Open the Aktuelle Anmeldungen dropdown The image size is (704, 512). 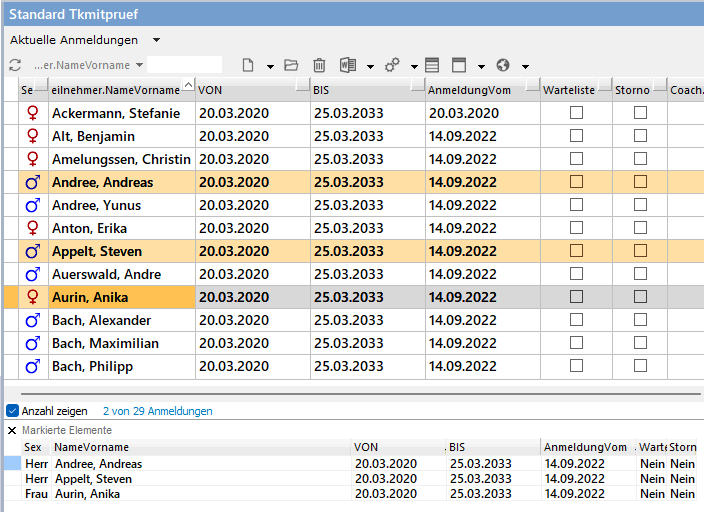(157, 40)
